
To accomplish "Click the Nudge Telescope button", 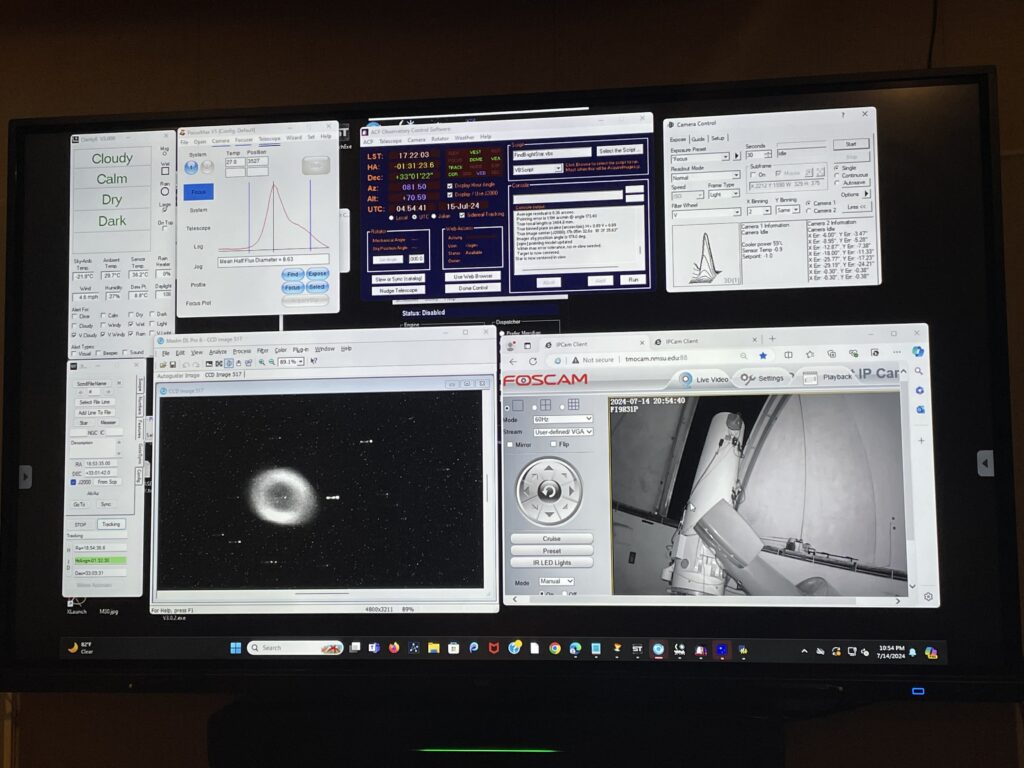I will pyautogui.click(x=398, y=290).
